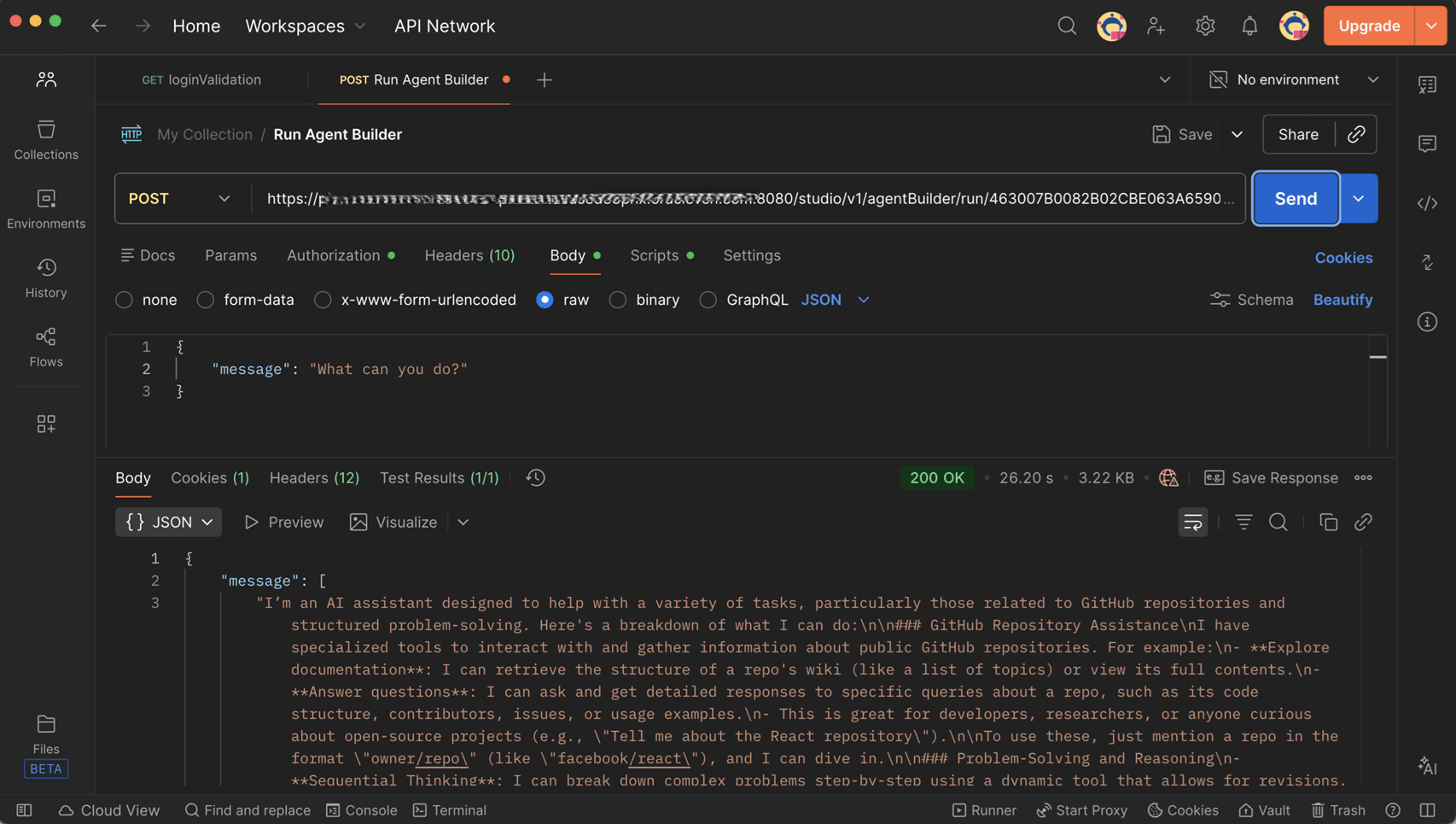Image resolution: width=1456 pixels, height=824 pixels.
Task: Click the search icon in response toolbar
Action: click(1278, 522)
